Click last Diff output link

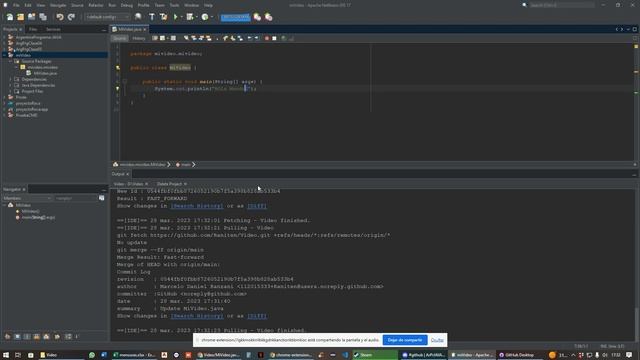pyautogui.click(x=257, y=316)
